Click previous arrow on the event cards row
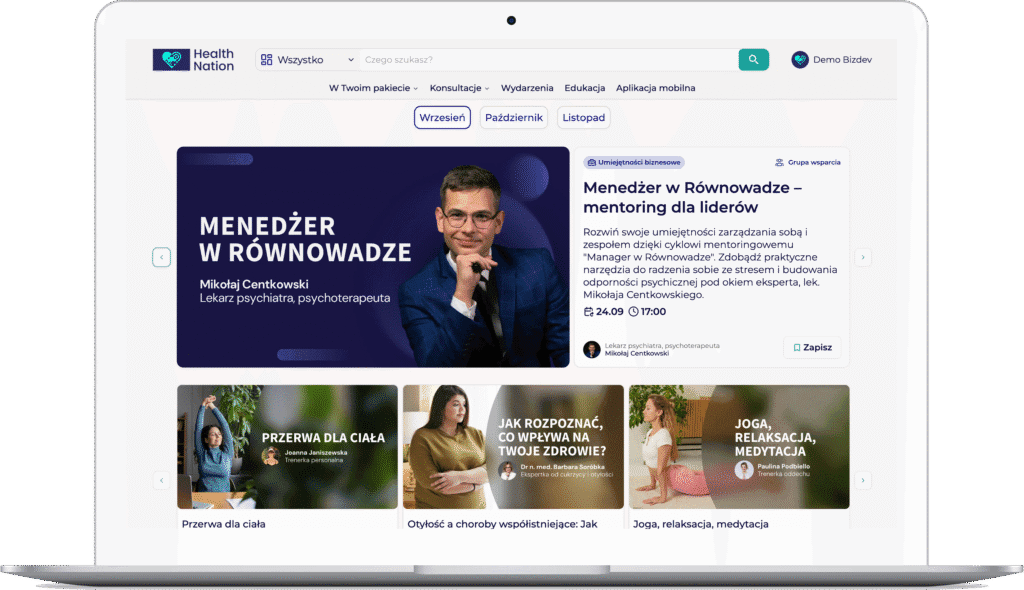Screen dimensions: 1024x590 [162, 480]
